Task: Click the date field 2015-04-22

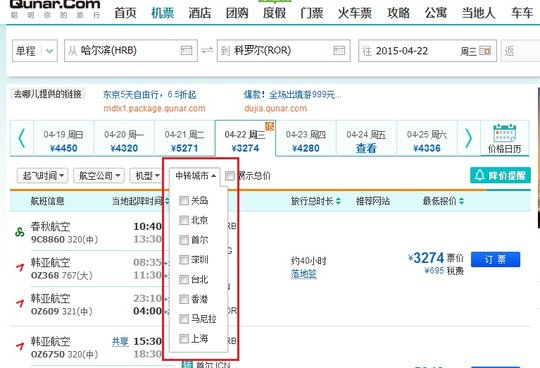Action: click(x=427, y=51)
